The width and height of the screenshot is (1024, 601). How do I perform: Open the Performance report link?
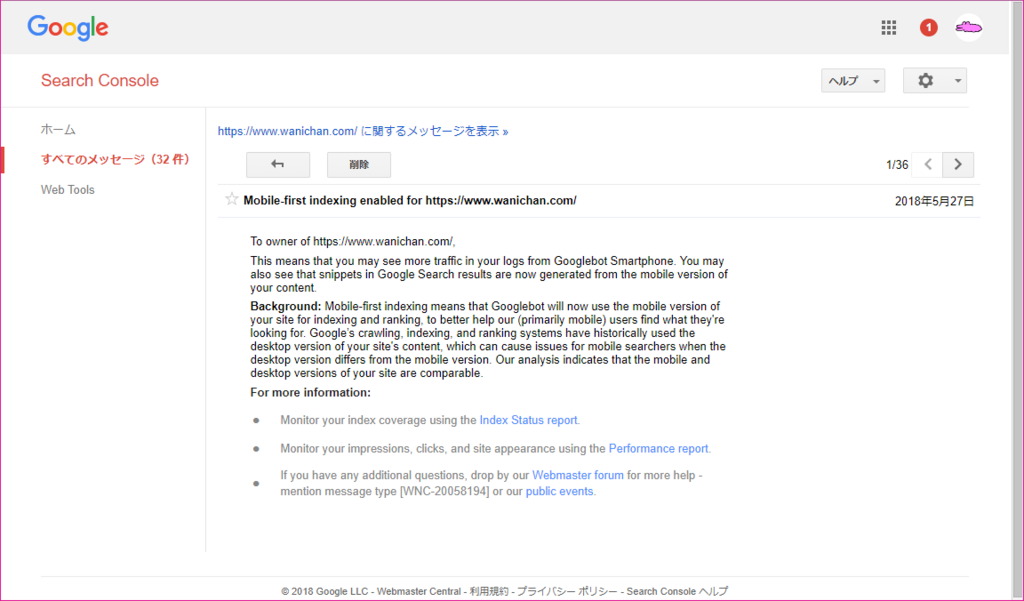(x=658, y=449)
